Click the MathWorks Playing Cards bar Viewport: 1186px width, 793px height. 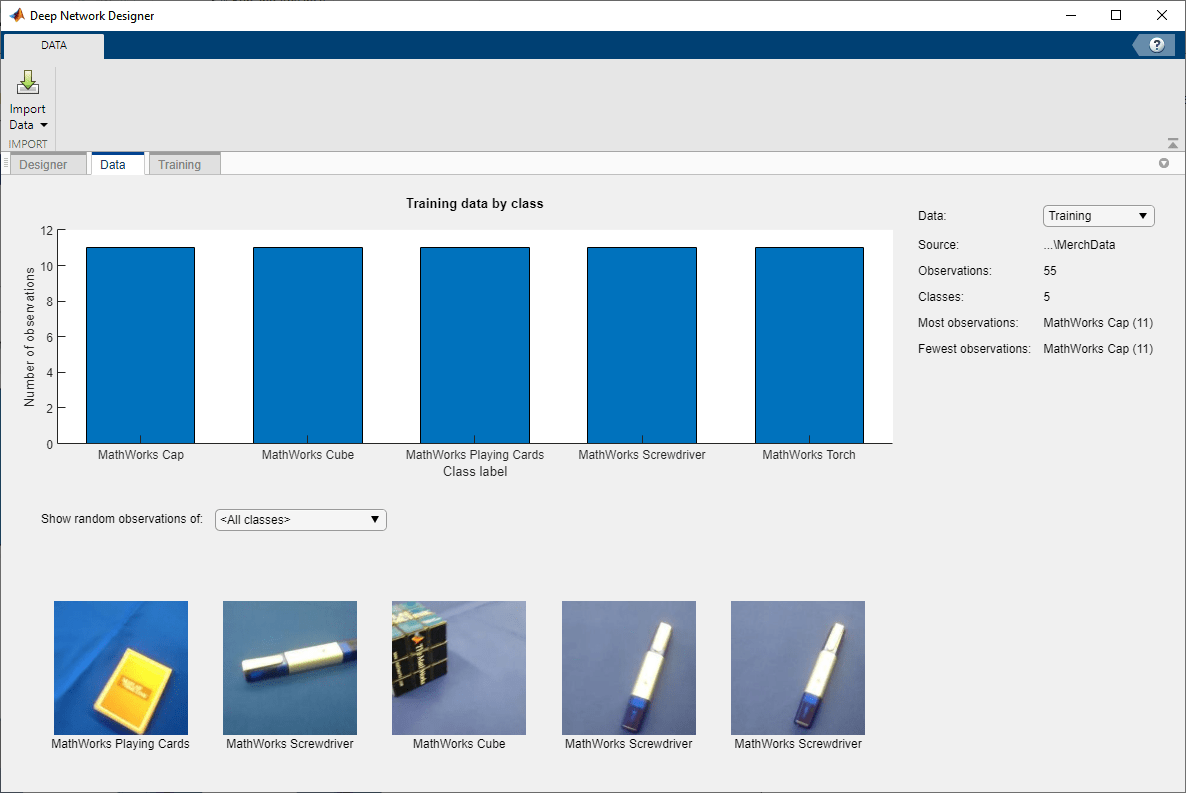[x=475, y=345]
